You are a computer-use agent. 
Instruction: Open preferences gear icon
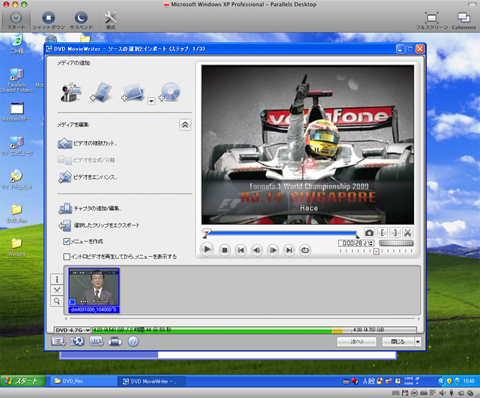77,341
